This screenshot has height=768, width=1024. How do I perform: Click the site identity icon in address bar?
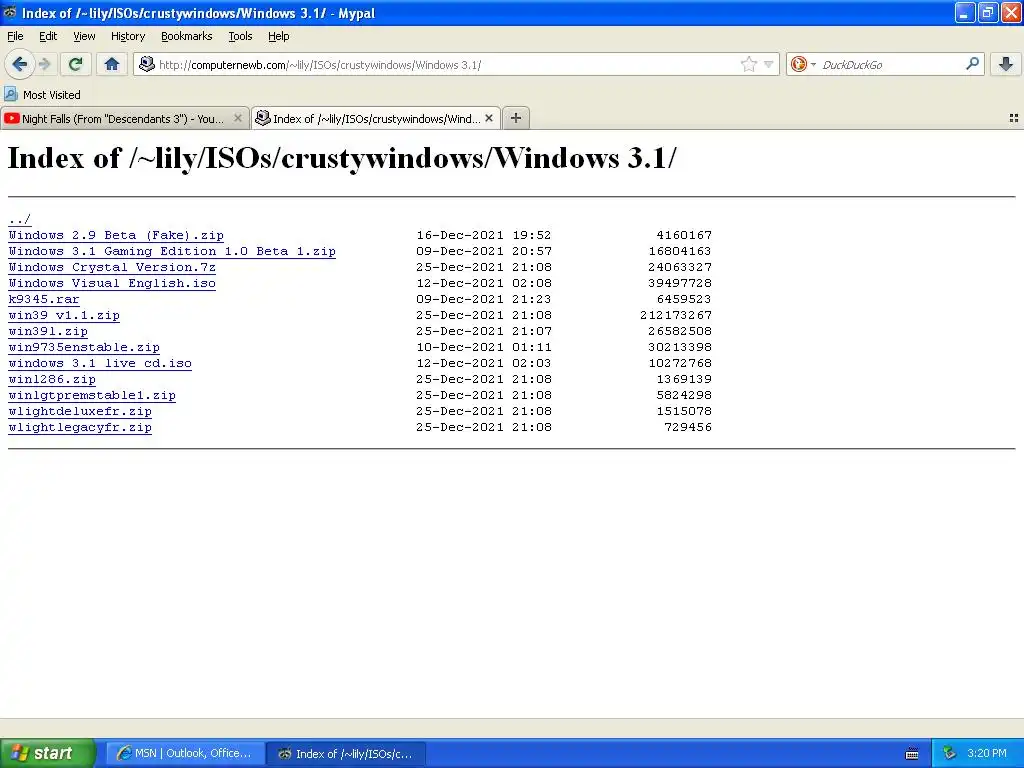[147, 64]
